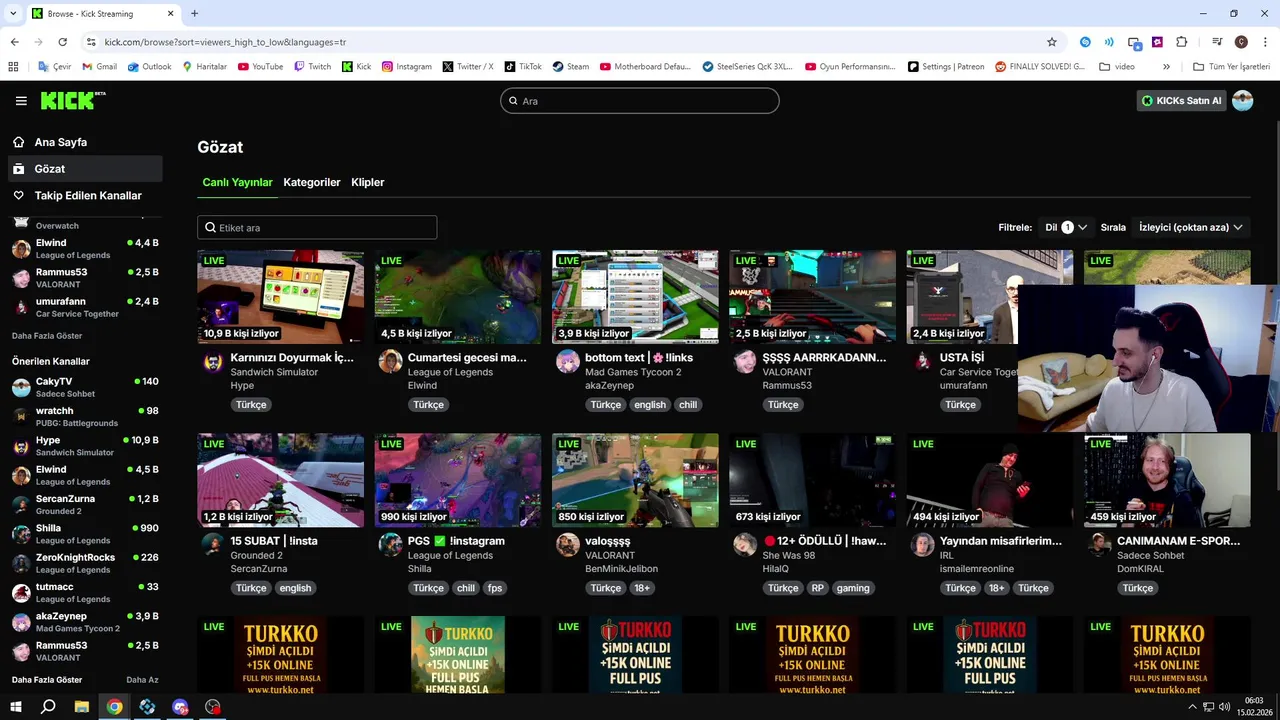Viewport: 1280px width, 720px height.
Task: Click the CakyTV avatar in Önerilen Kanallar
Action: point(21,387)
